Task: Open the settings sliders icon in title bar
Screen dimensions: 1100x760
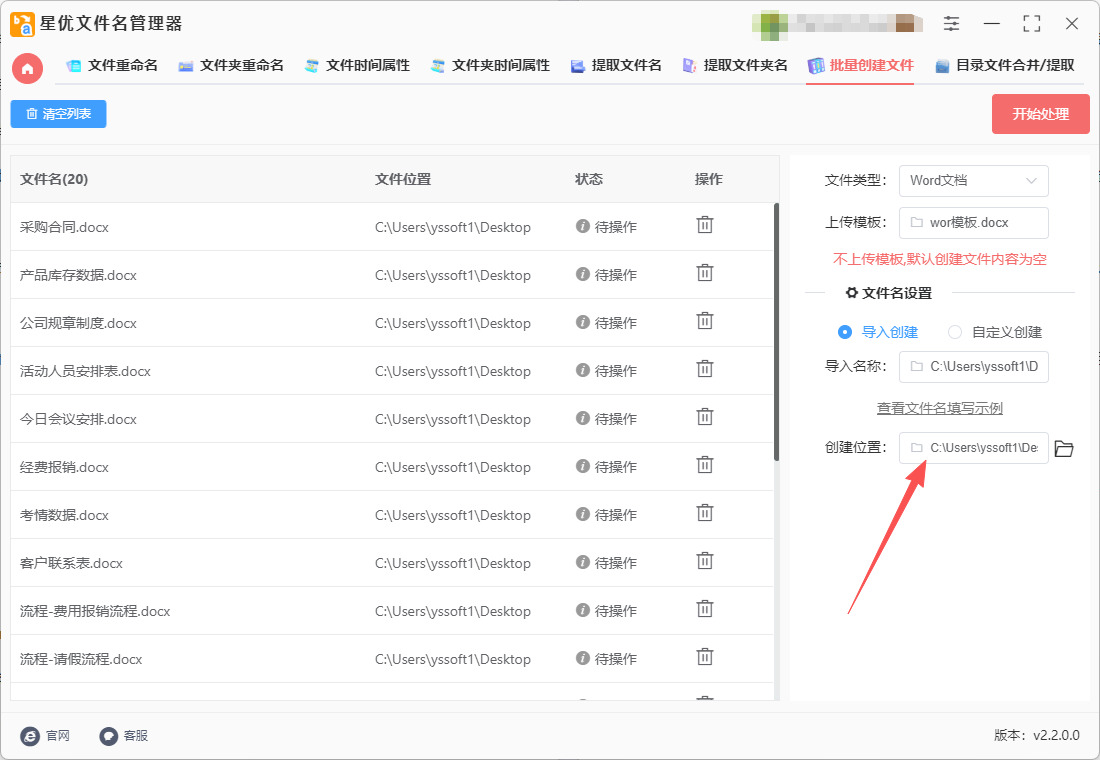Action: (951, 24)
